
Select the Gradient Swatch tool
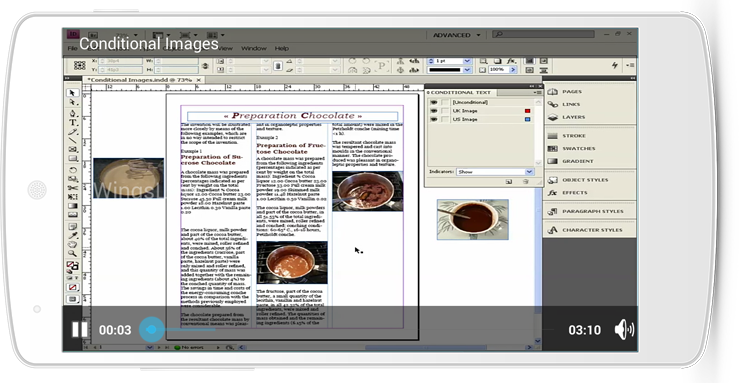[x=72, y=206]
